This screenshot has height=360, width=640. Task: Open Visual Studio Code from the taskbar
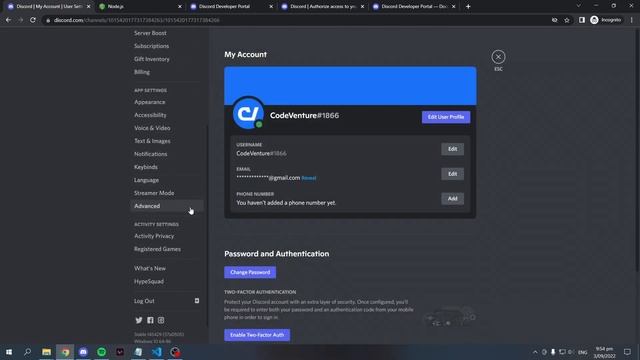click(x=157, y=352)
